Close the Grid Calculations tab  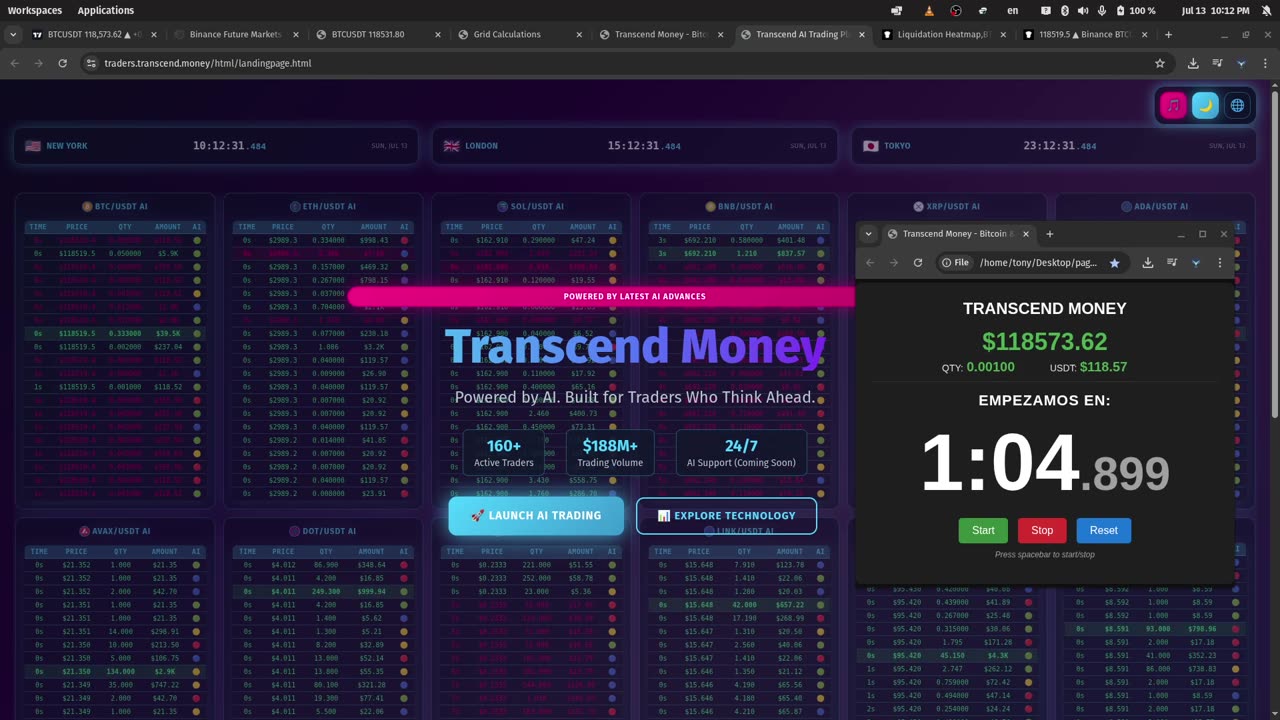[579, 34]
